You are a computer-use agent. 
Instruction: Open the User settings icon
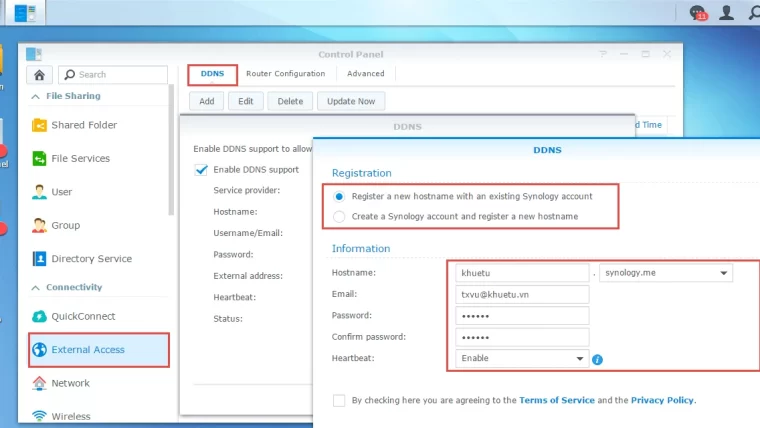(39, 192)
